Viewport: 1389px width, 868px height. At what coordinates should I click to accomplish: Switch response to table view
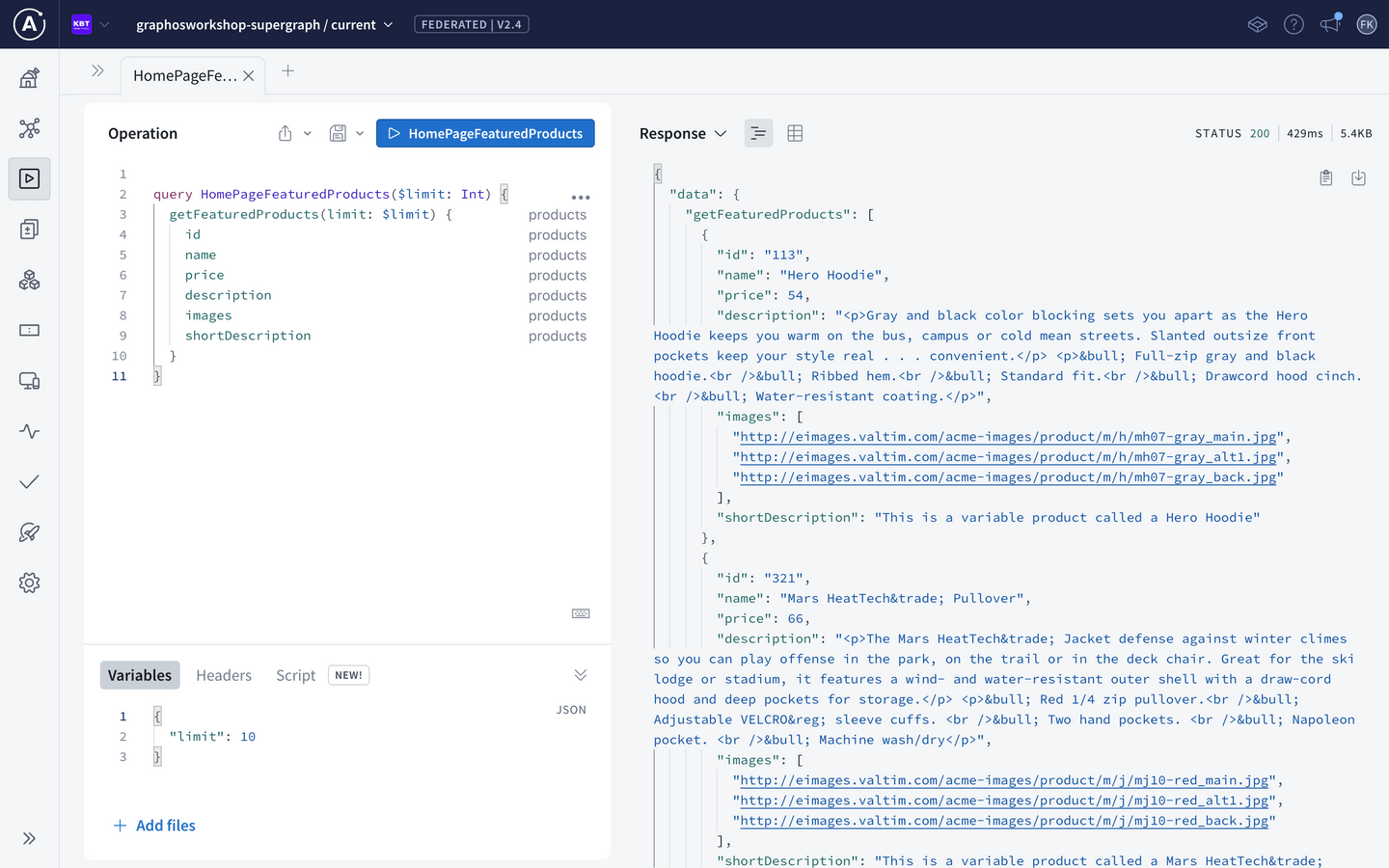pyautogui.click(x=795, y=133)
